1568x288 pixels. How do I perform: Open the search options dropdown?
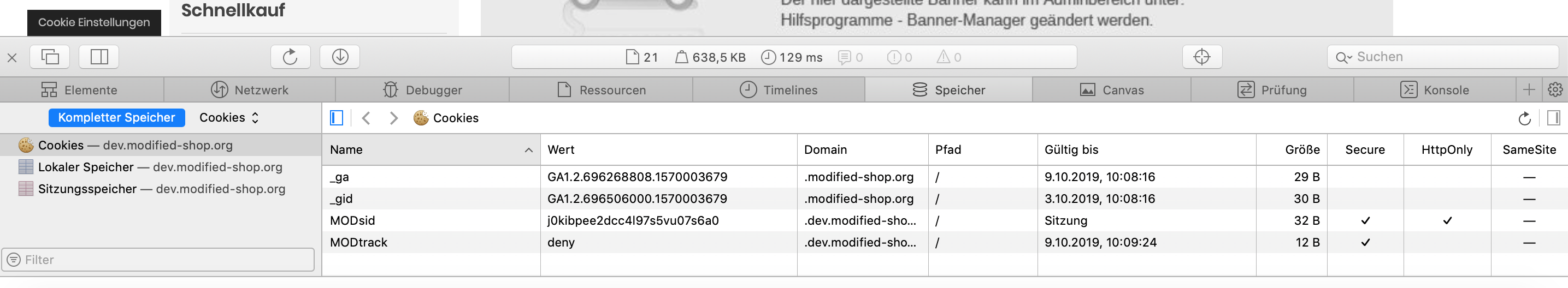[x=1343, y=58]
